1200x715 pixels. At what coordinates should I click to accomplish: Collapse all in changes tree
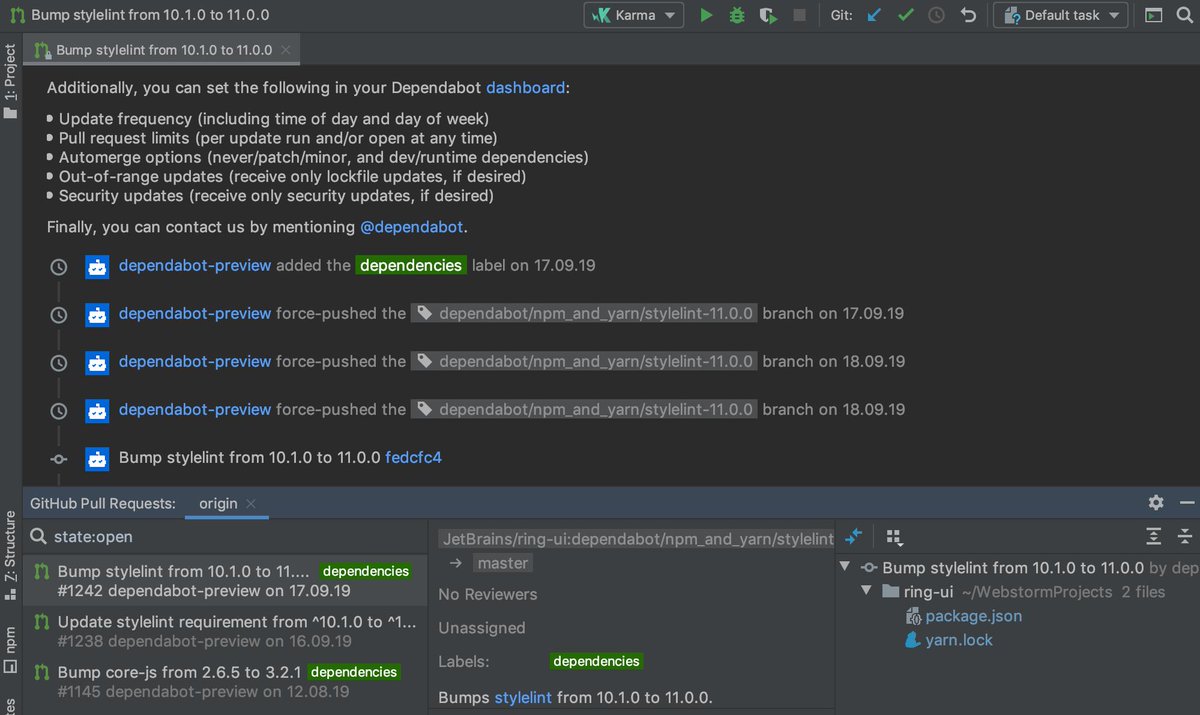(1185, 537)
